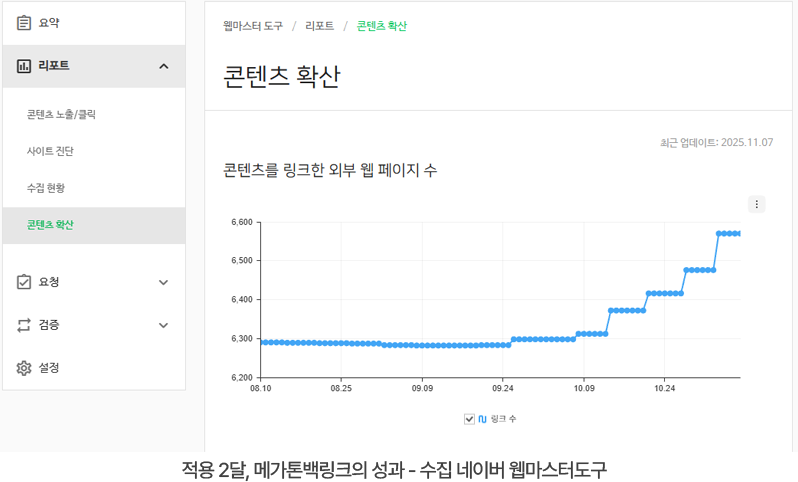
Task: Click the 리포트 bar chart icon
Action: coord(24,66)
